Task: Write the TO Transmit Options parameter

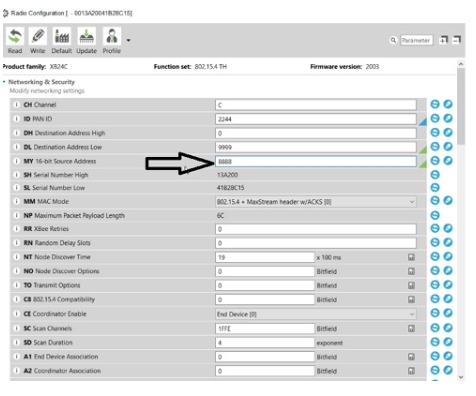Action: 448,285
